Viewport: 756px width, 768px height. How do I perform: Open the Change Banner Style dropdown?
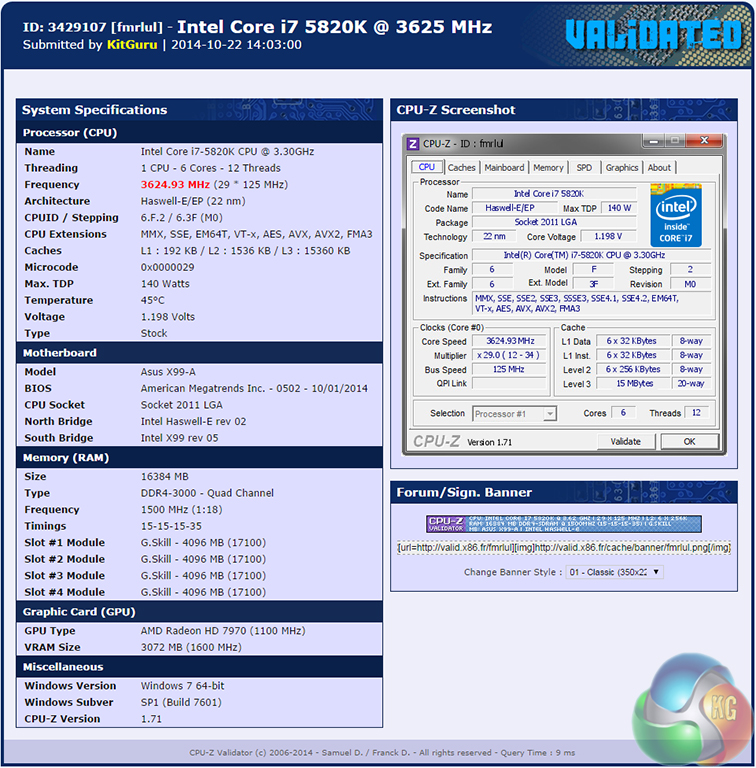(614, 572)
